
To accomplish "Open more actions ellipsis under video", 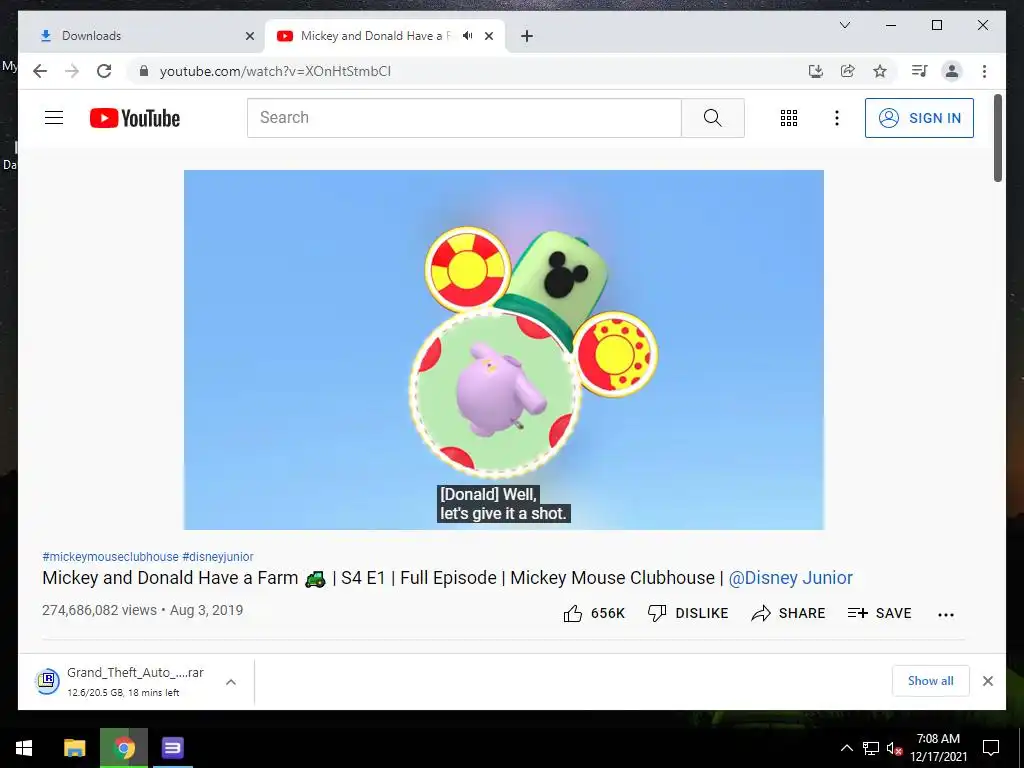I will click(946, 614).
